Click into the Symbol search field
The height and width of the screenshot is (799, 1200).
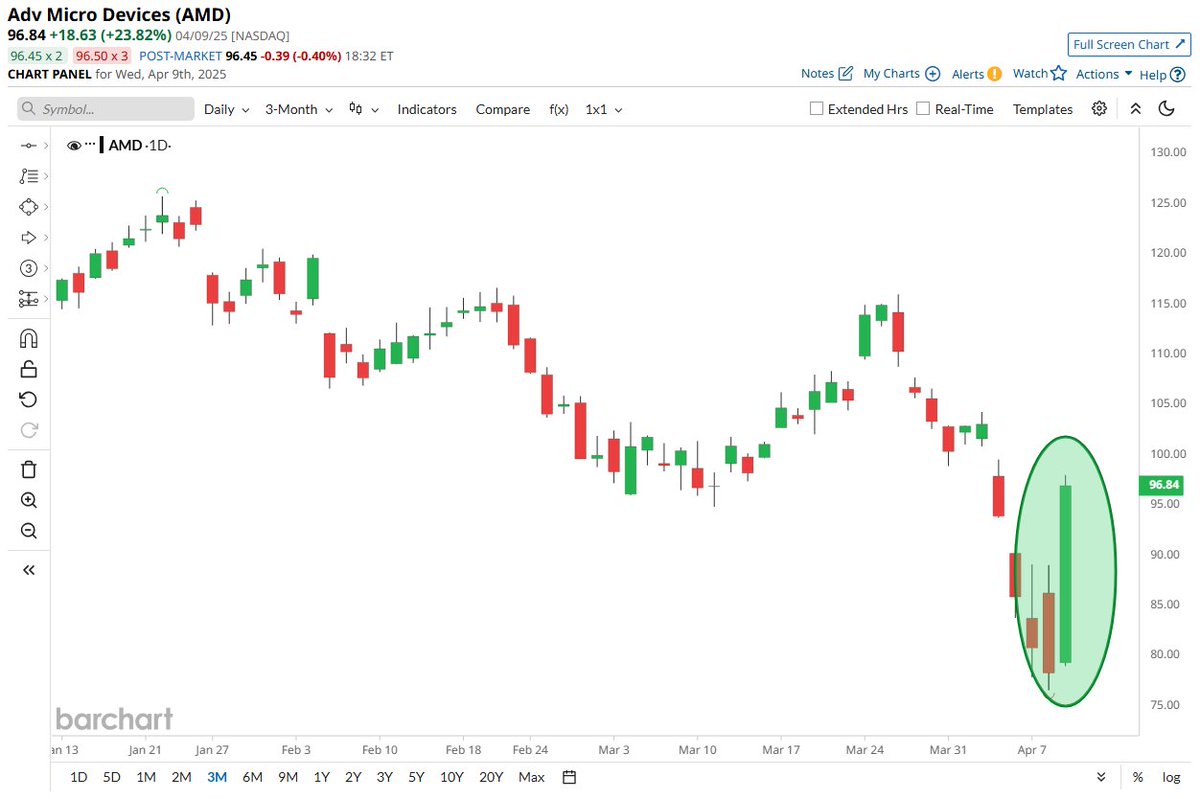click(106, 109)
